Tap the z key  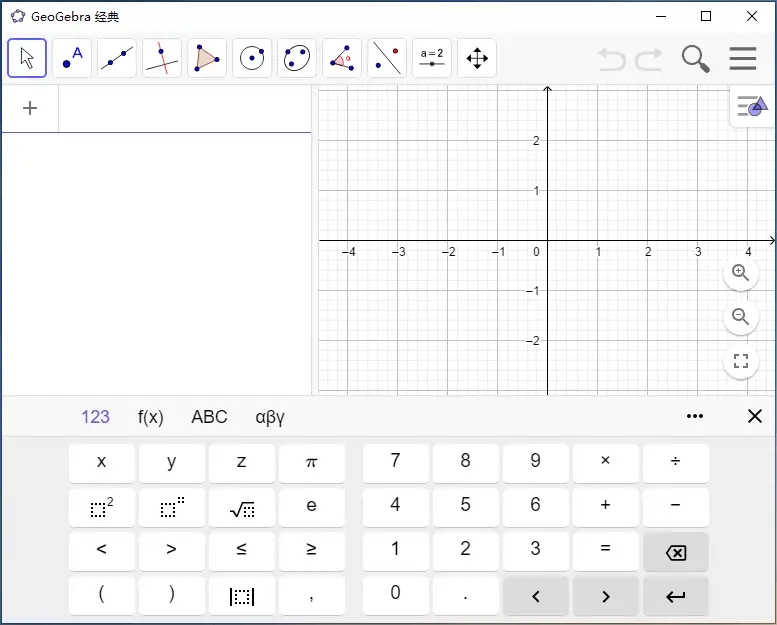pos(241,462)
